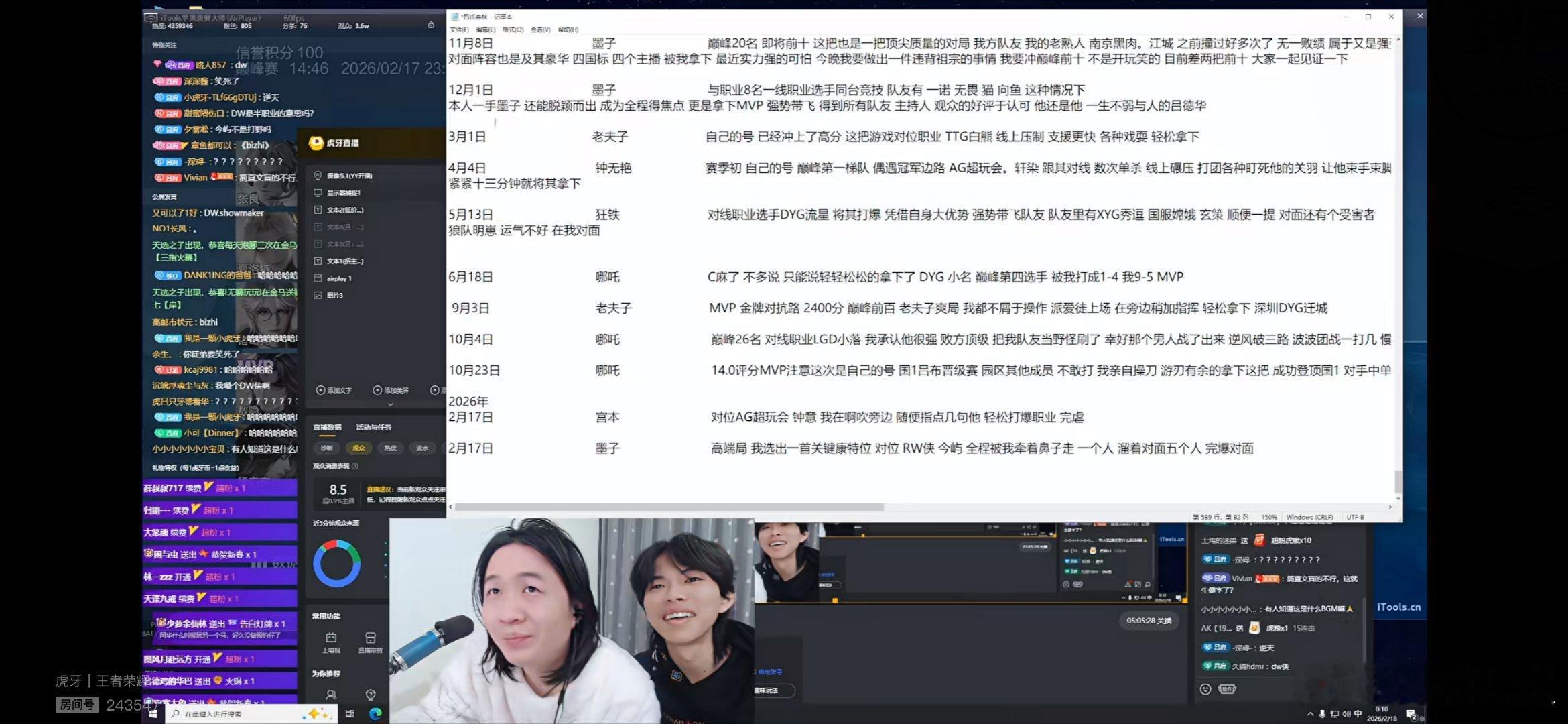Open the 文件(F) menu in Notepad
The height and width of the screenshot is (724, 1568).
click(459, 29)
